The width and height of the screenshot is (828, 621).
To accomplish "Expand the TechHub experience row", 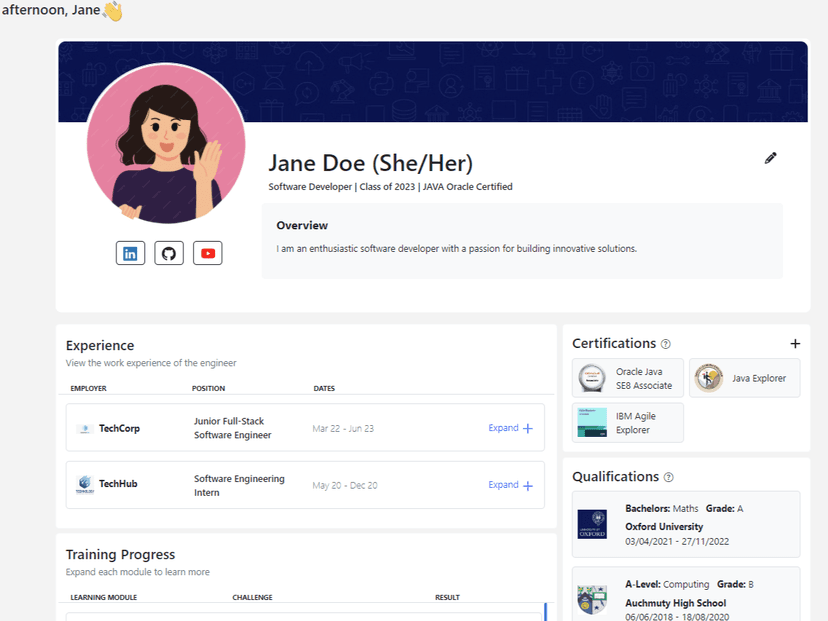I will 510,485.
